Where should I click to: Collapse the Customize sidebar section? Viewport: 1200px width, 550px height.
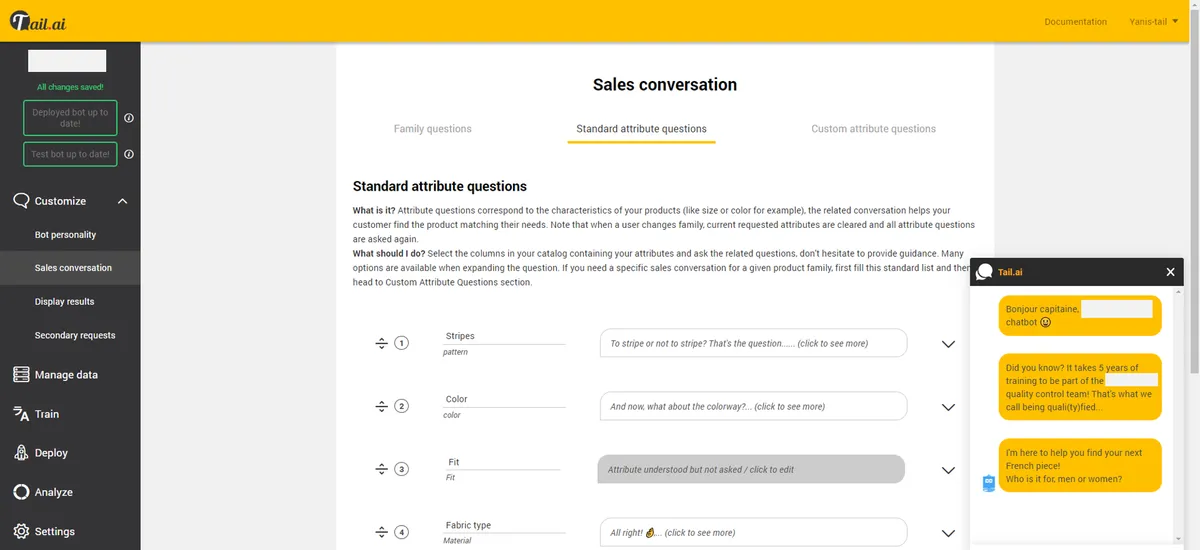click(122, 201)
